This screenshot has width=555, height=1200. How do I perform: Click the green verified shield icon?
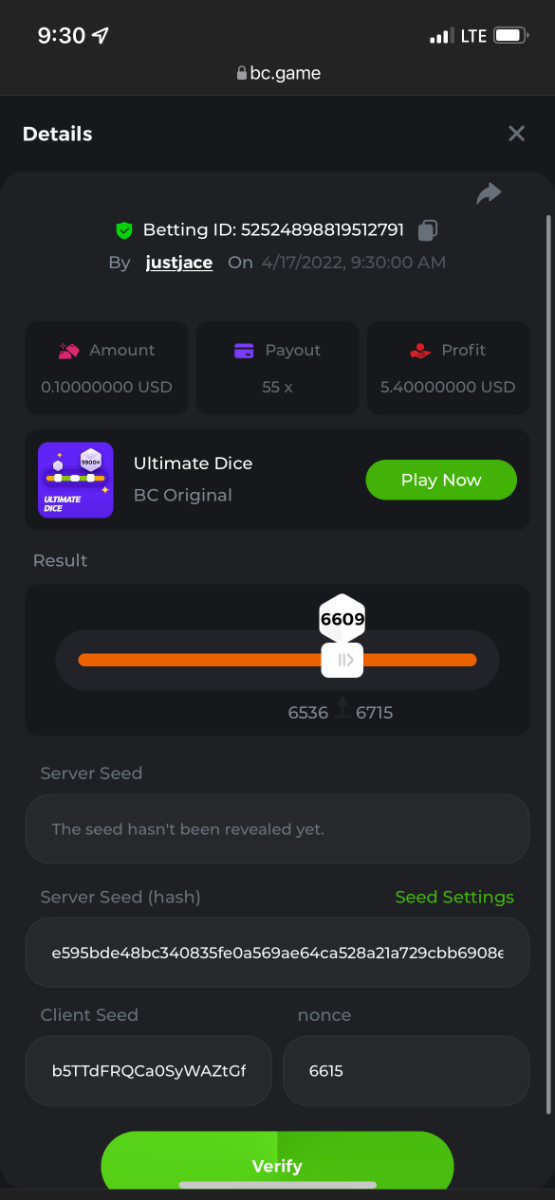click(x=124, y=230)
